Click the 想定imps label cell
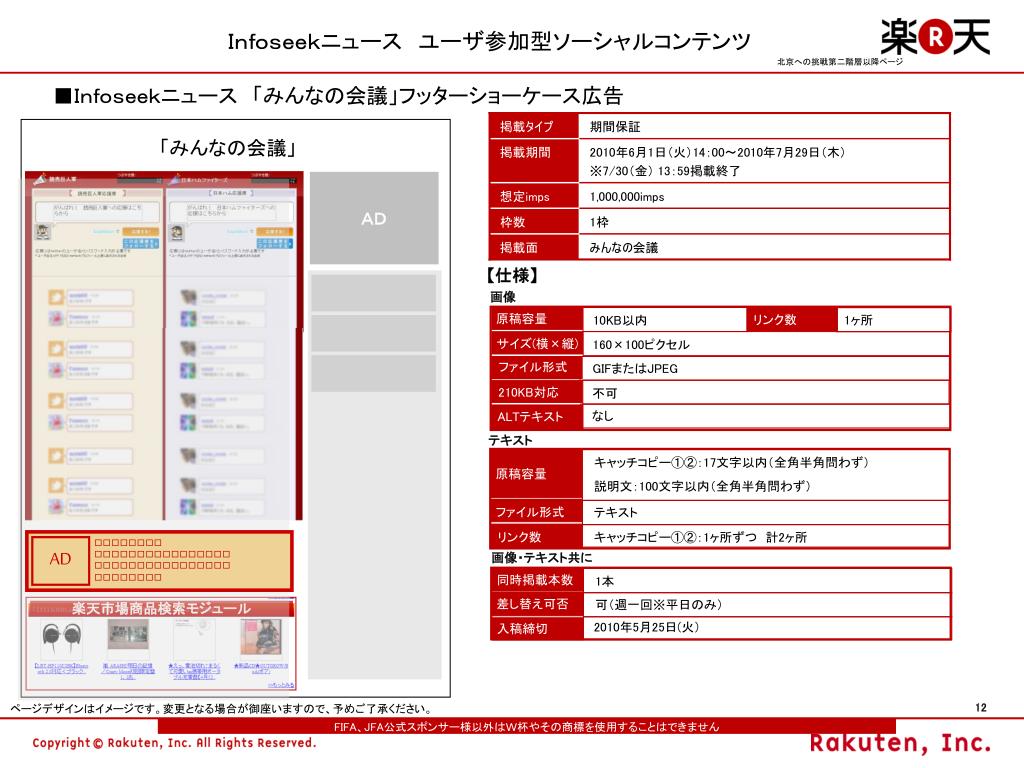This screenshot has height=768, width=1024. coord(534,197)
